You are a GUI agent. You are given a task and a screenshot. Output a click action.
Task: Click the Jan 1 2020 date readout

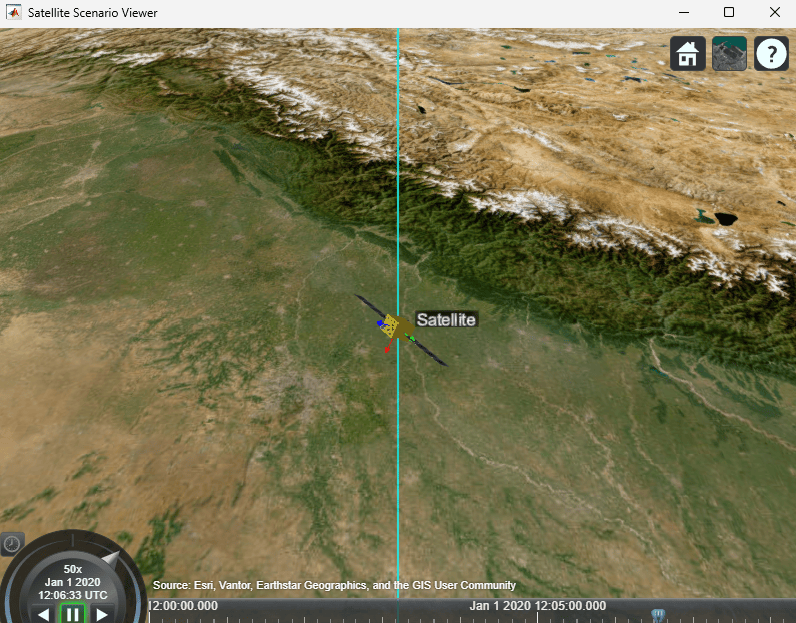tap(73, 582)
